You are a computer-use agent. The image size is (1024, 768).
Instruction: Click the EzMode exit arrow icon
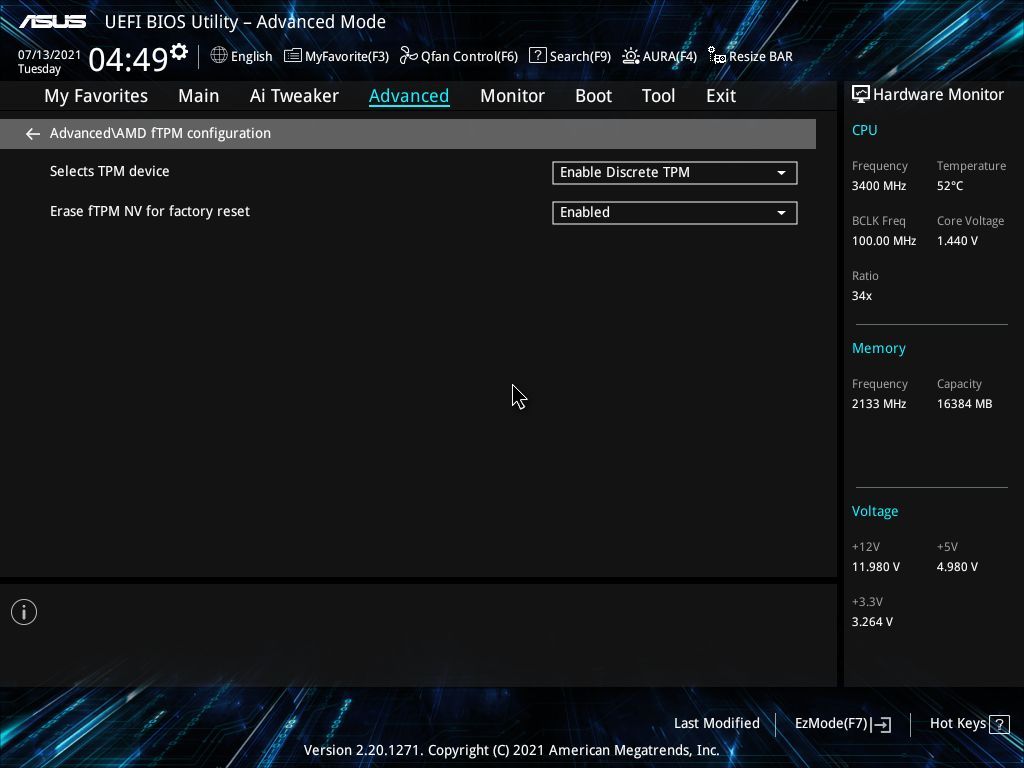click(882, 724)
